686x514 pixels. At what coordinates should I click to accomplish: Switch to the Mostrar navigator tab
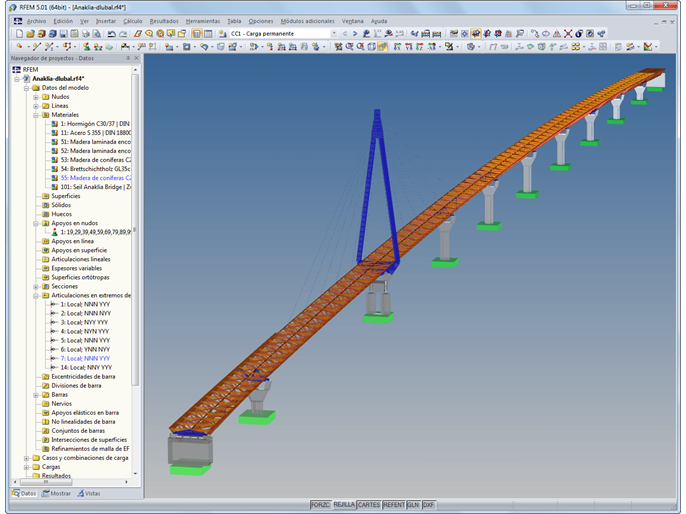click(56, 493)
